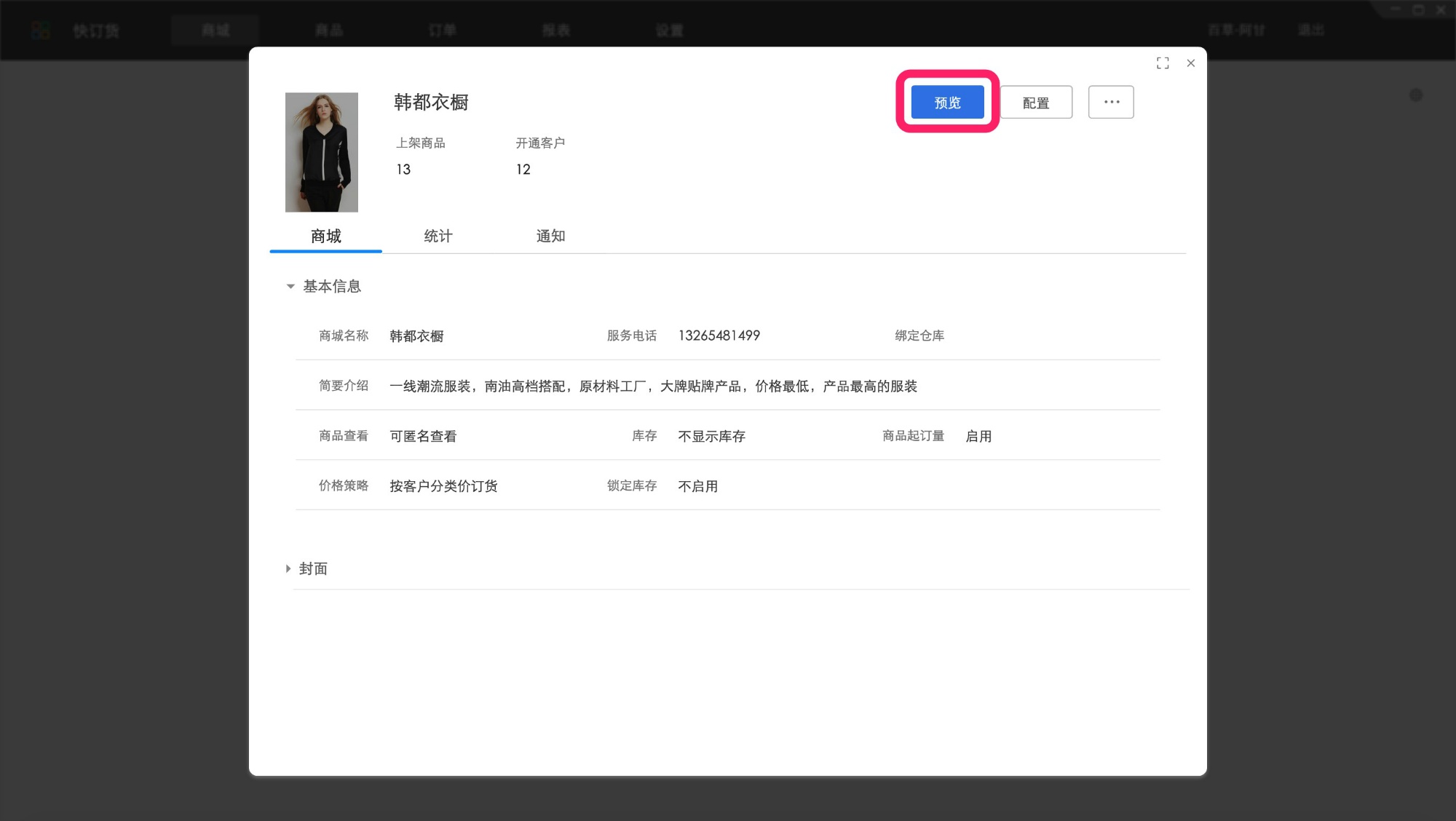Click the 不启用 locked stock value
Screen dimensions: 1456x821
[x=697, y=486]
